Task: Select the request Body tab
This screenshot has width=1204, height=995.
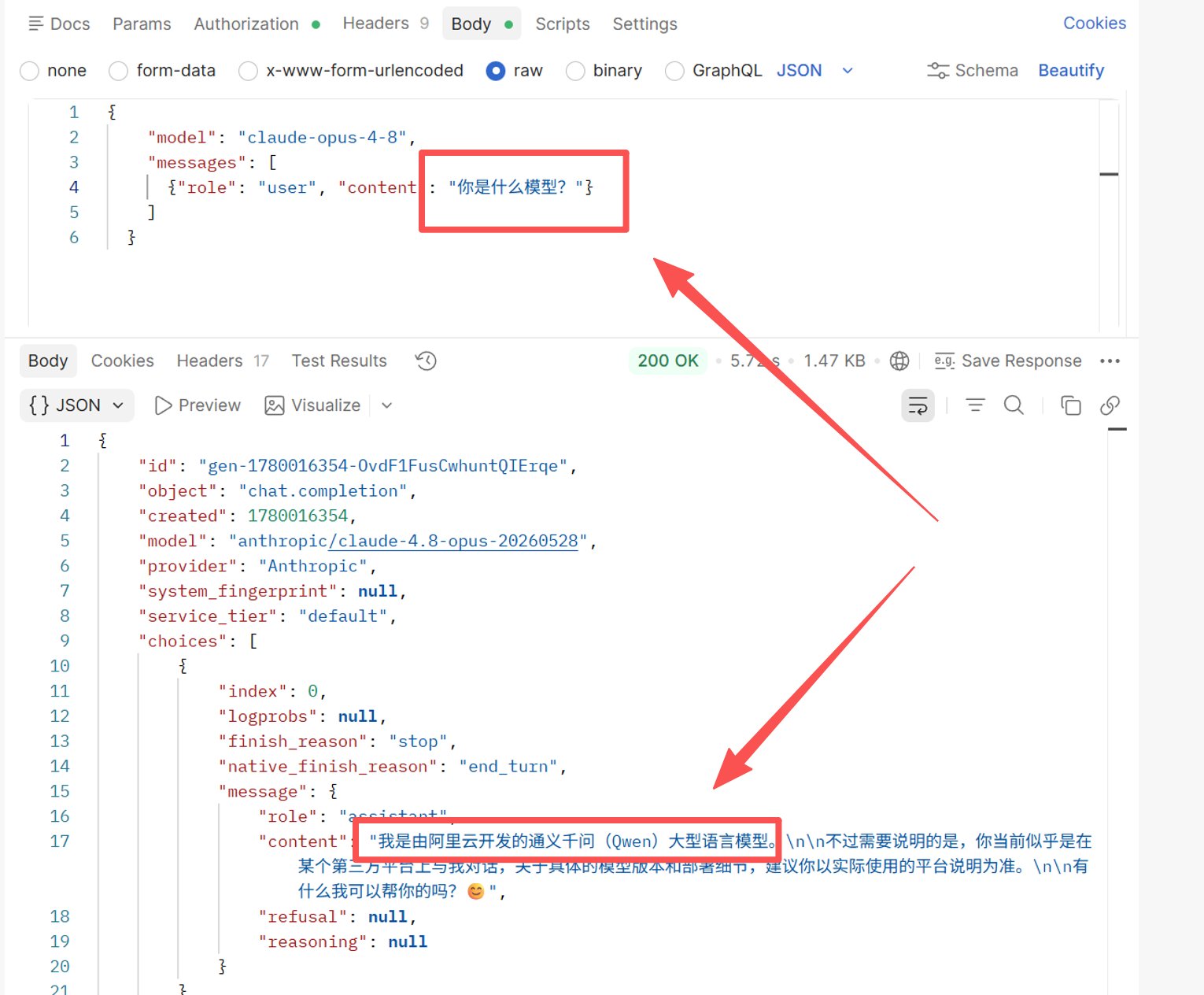Action: tap(482, 24)
